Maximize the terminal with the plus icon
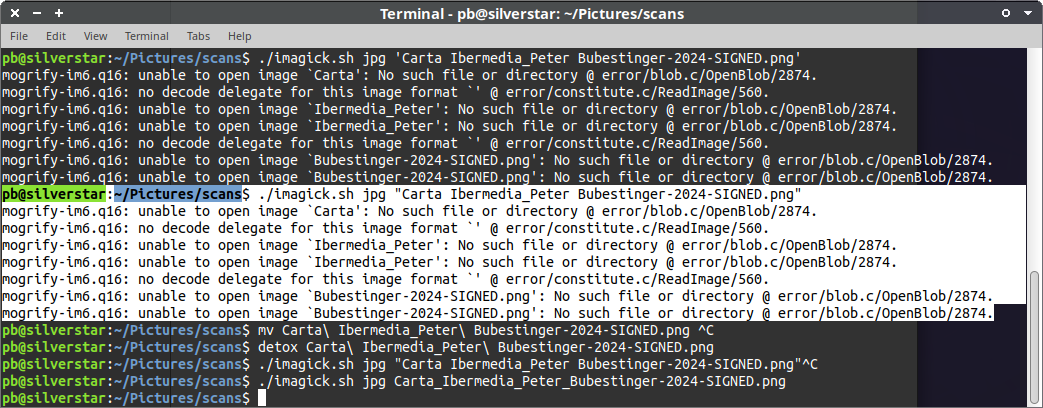Image resolution: width=1043 pixels, height=408 pixels. [60, 14]
